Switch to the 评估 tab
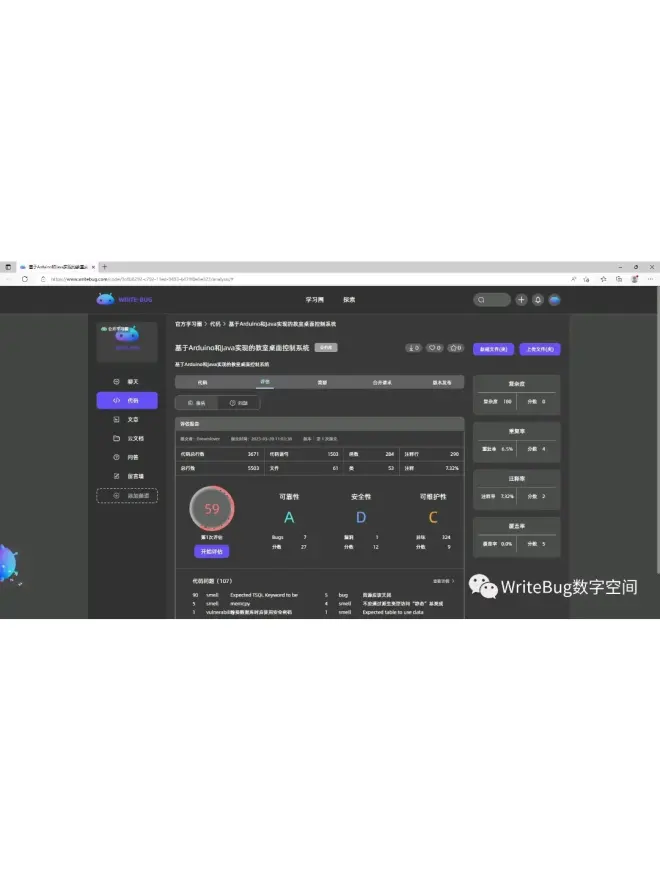 (x=264, y=382)
